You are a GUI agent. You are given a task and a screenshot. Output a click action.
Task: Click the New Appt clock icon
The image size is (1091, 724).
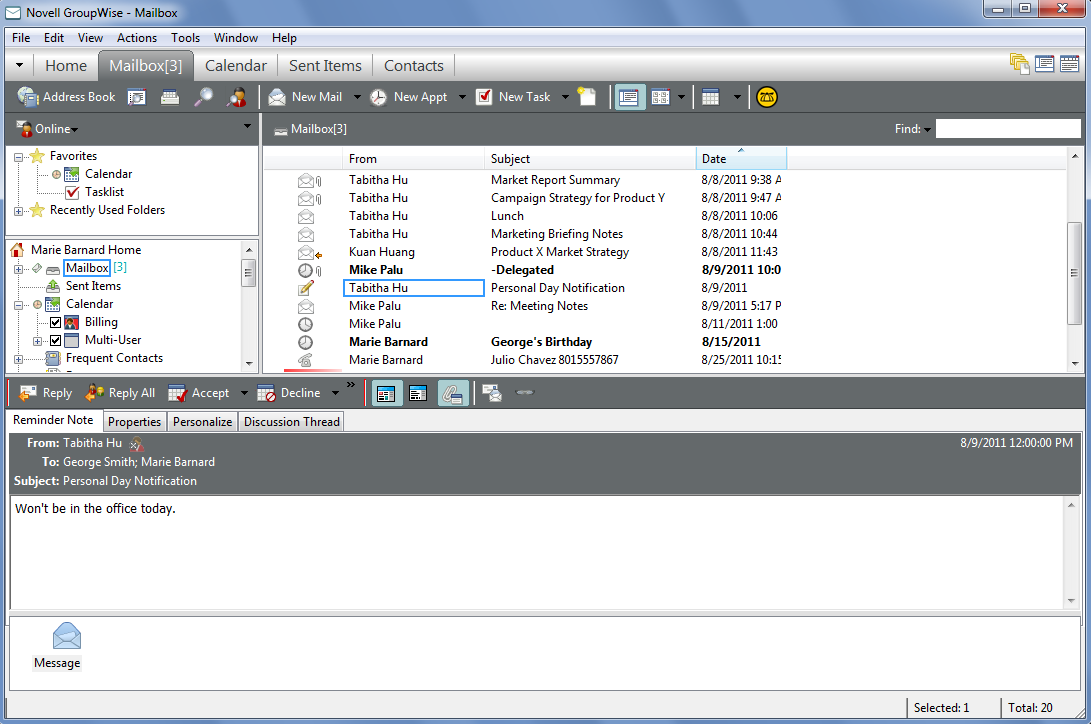coord(378,97)
